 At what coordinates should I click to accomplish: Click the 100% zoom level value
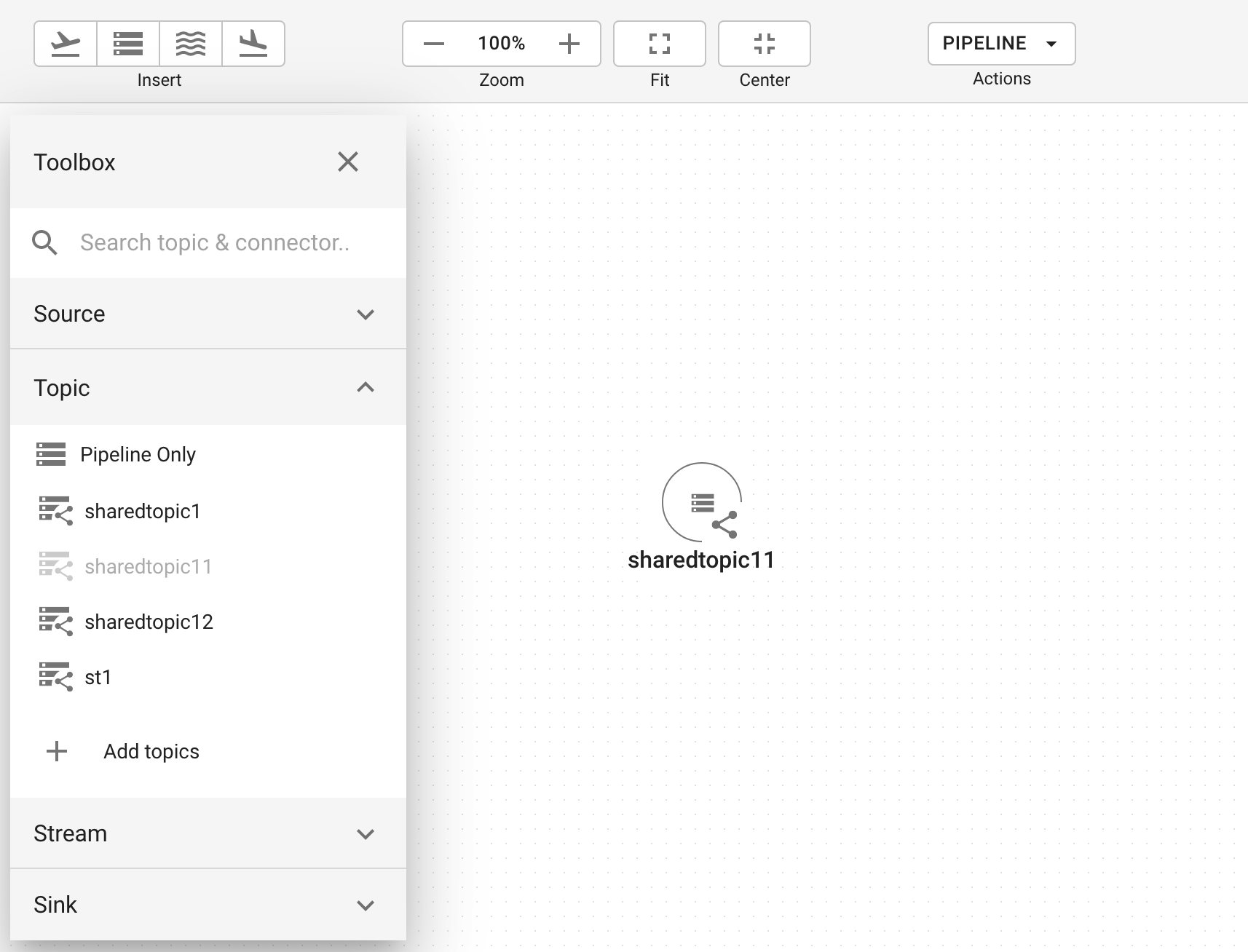coord(502,43)
